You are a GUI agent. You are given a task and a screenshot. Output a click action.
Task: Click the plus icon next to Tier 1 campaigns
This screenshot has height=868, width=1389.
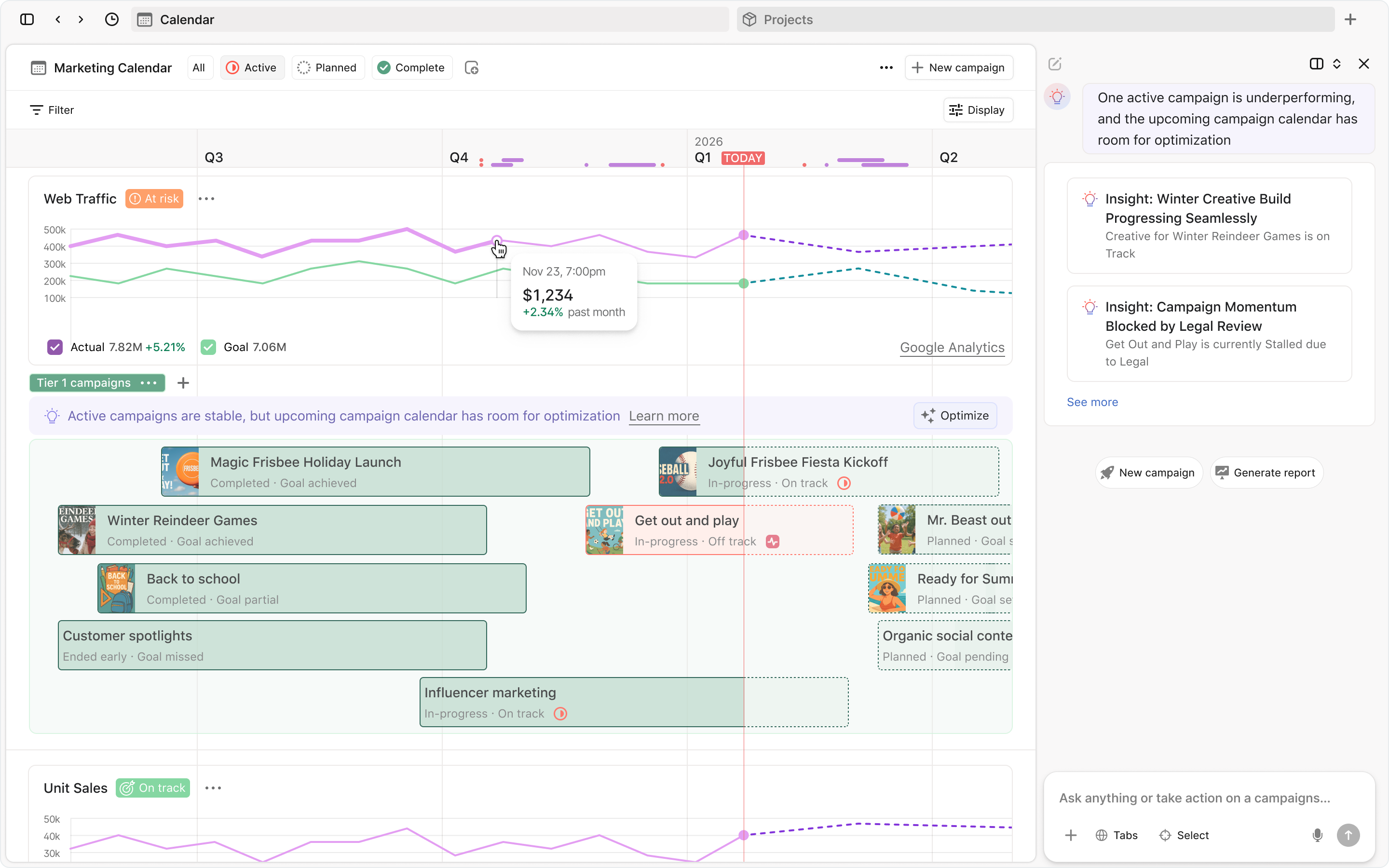pyautogui.click(x=183, y=383)
